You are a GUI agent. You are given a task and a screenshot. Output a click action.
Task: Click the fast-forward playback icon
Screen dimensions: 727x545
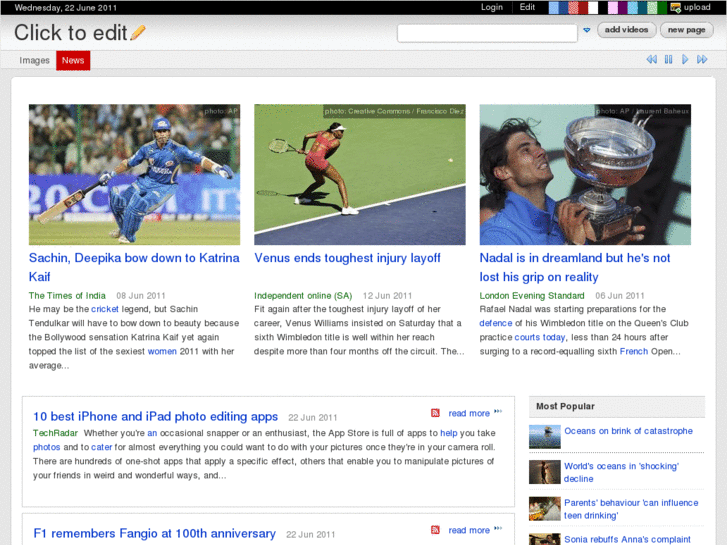pyautogui.click(x=702, y=59)
